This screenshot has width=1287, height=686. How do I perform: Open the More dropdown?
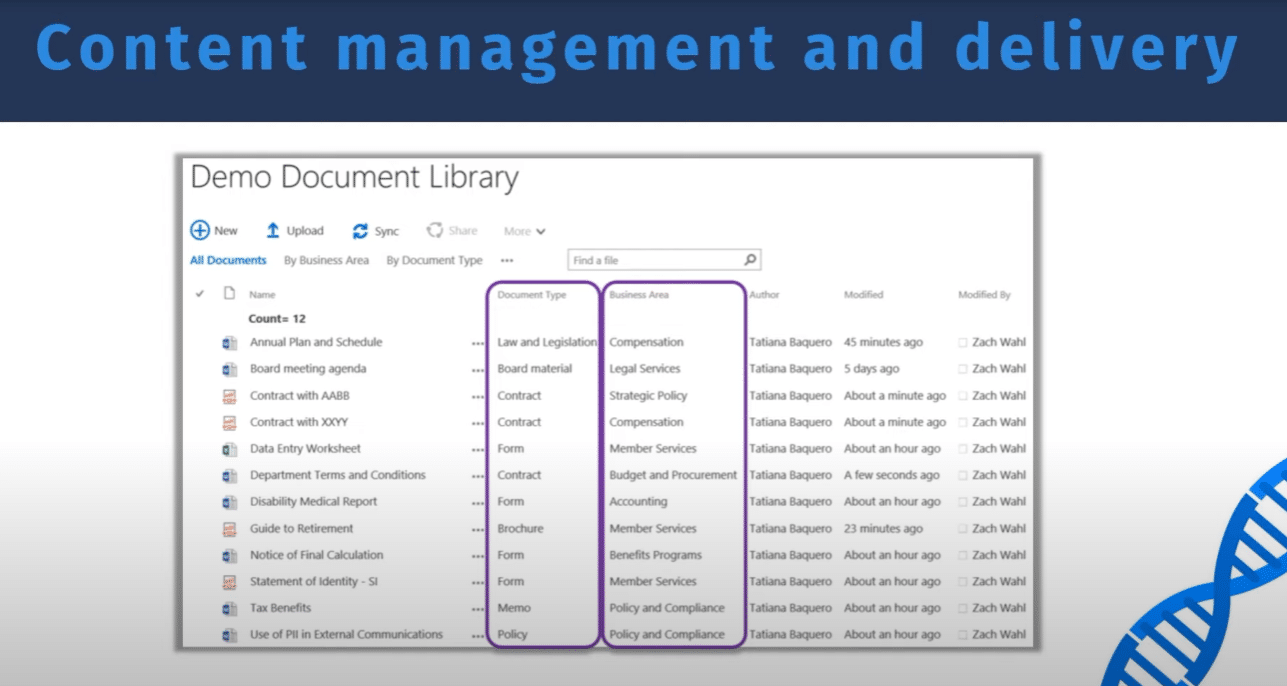coord(525,231)
